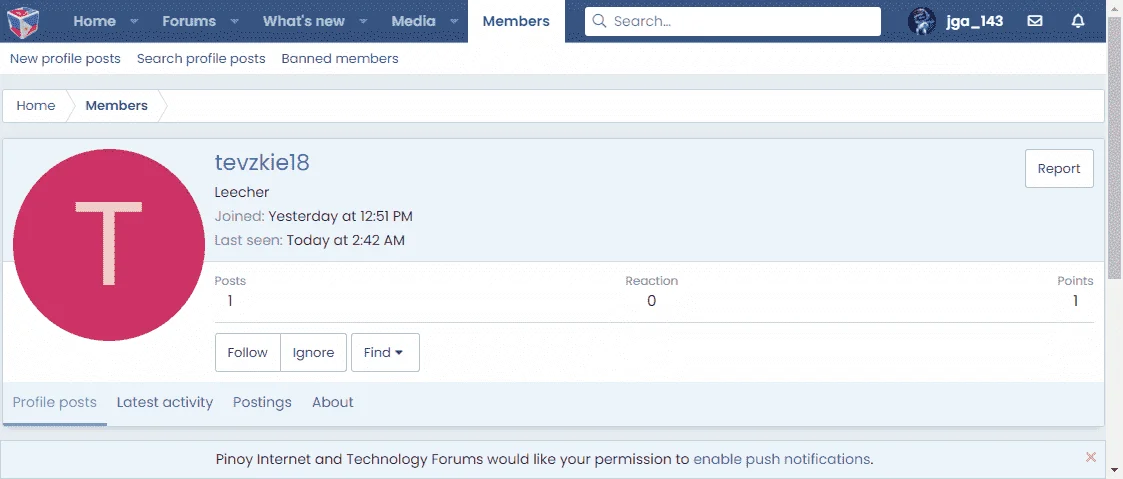Click the Points count value 1
The image size is (1123, 479).
1076,301
